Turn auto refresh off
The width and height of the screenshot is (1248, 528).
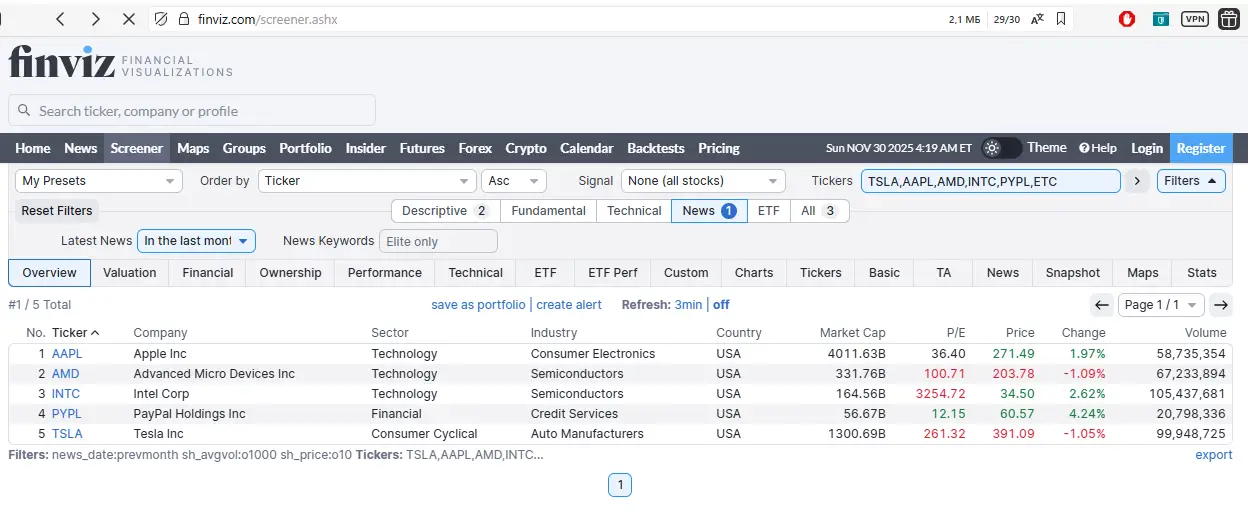[721, 305]
